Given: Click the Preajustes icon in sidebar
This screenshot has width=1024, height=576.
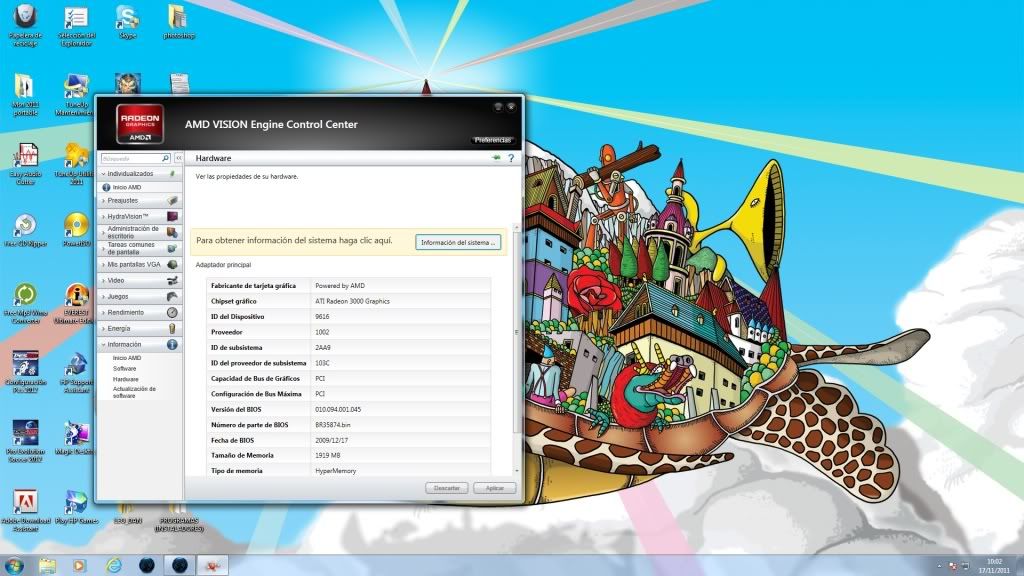Looking at the screenshot, I should pyautogui.click(x=172, y=200).
